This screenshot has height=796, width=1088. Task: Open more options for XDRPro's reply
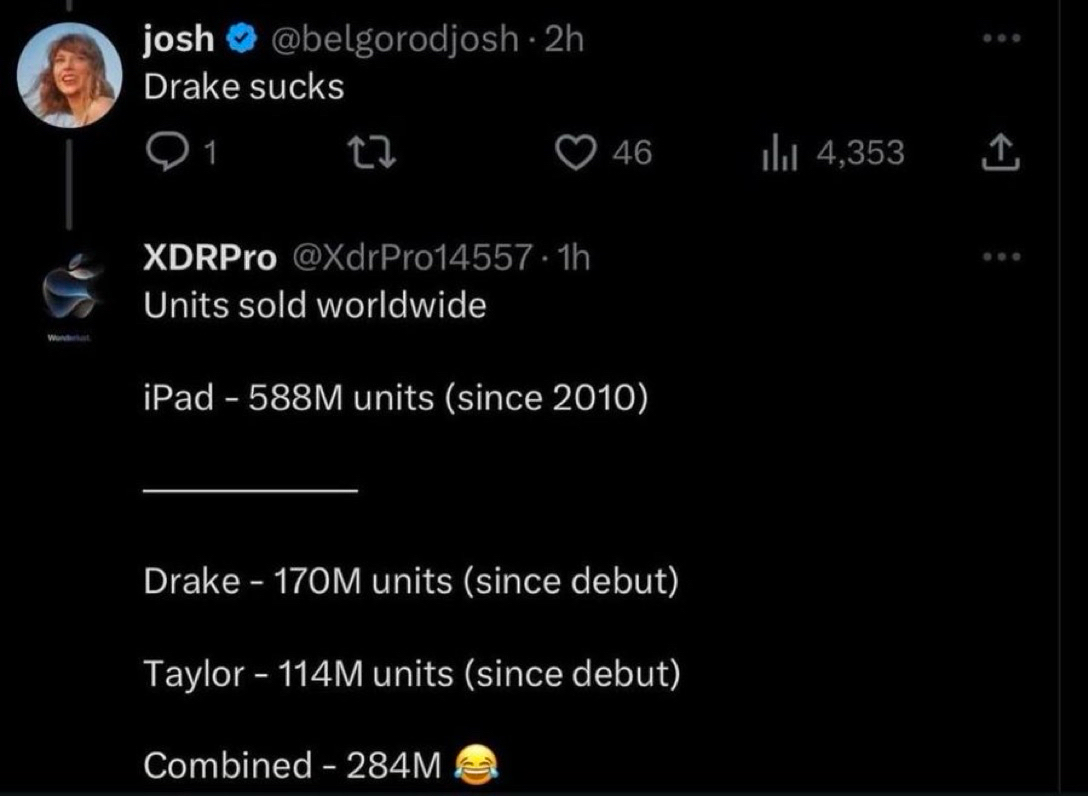1001,258
